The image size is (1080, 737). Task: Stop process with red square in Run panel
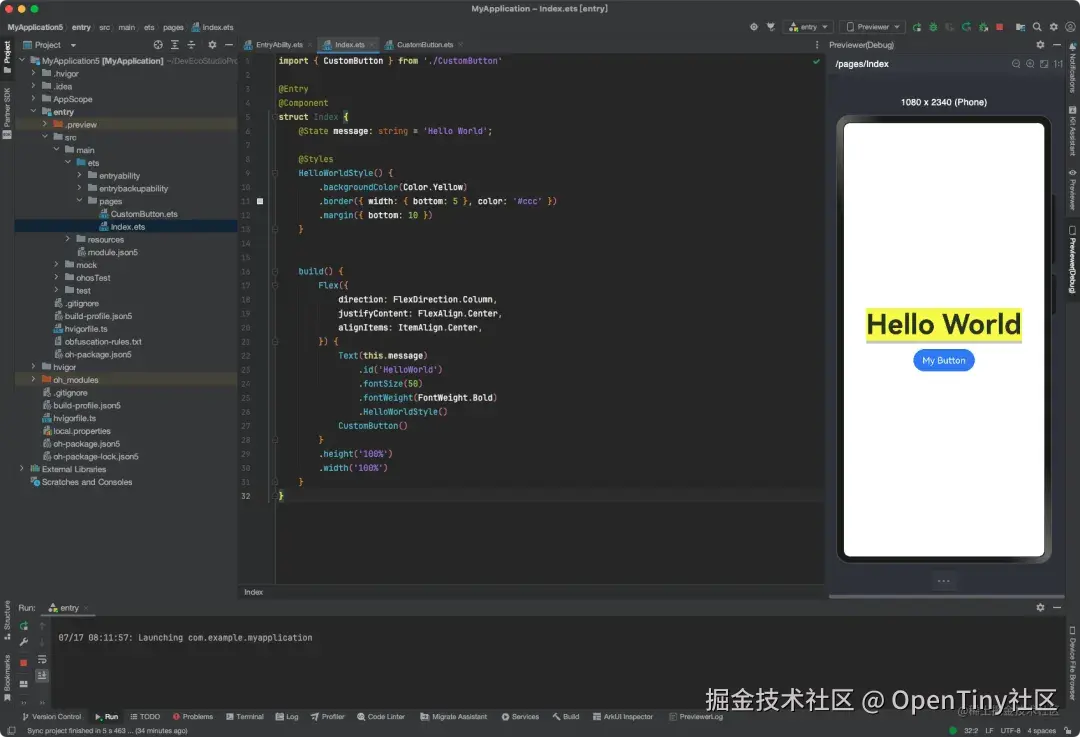click(x=23, y=663)
